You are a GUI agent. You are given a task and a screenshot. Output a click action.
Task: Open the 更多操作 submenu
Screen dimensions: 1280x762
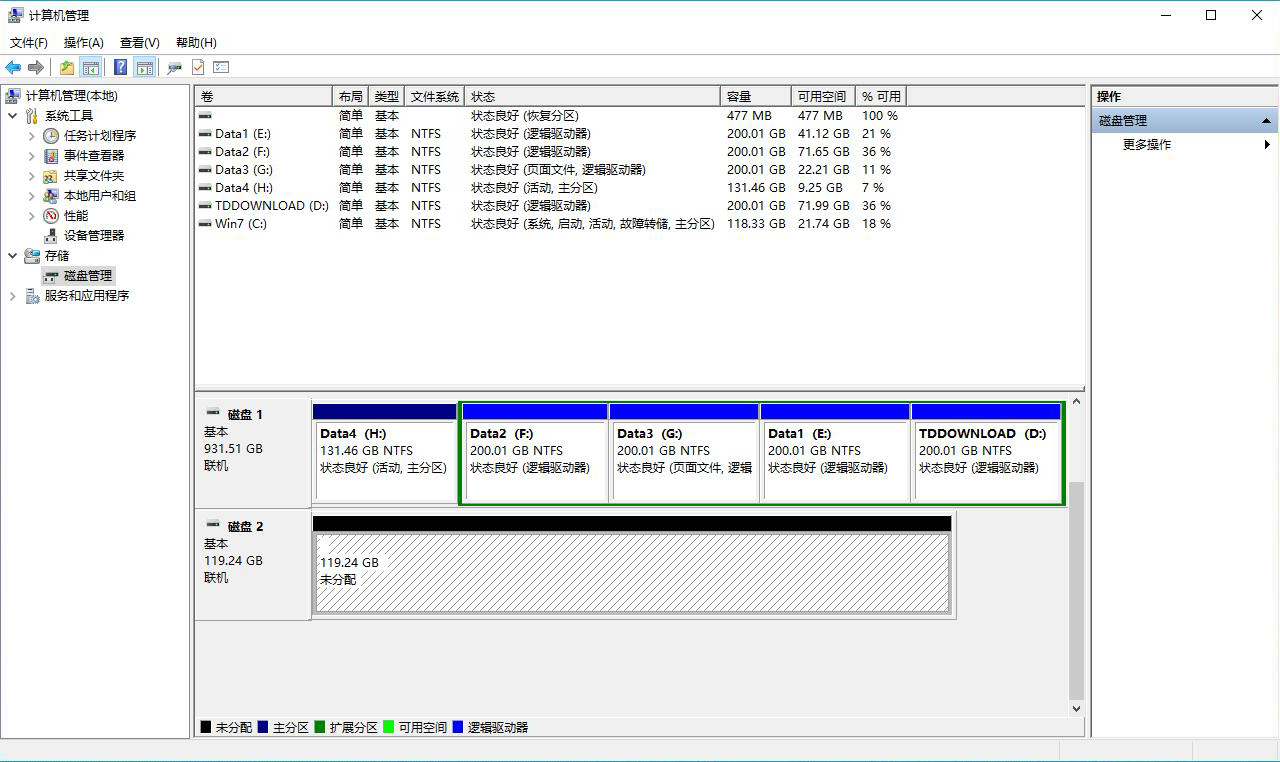(x=1185, y=145)
